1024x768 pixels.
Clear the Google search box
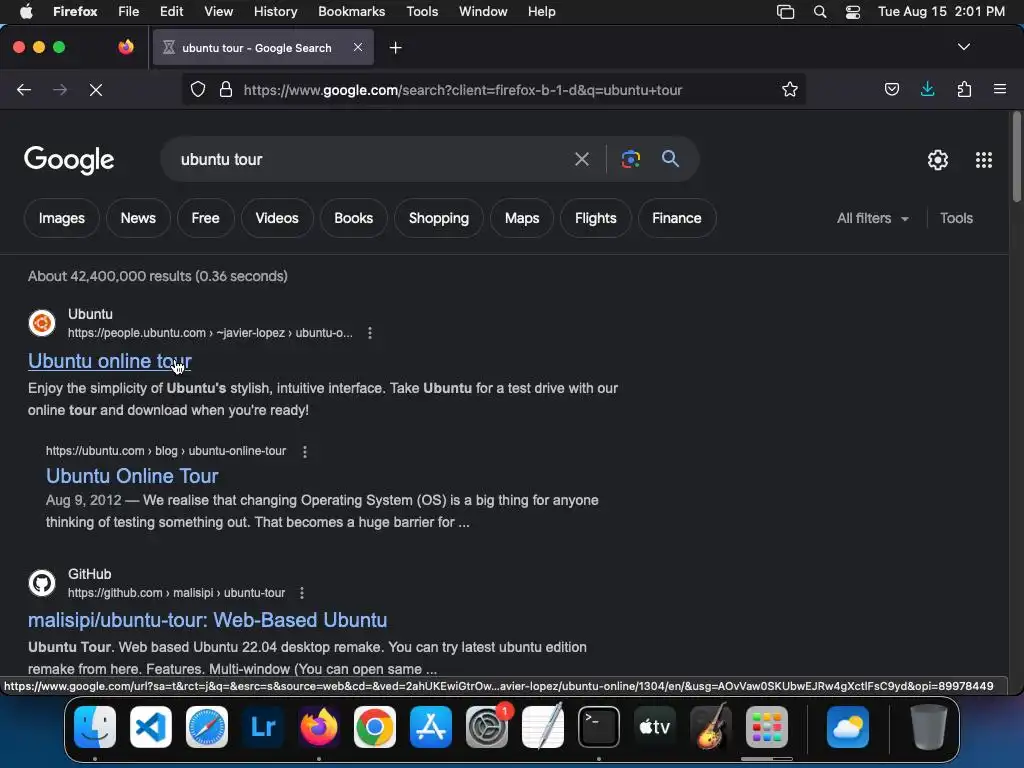(x=581, y=159)
